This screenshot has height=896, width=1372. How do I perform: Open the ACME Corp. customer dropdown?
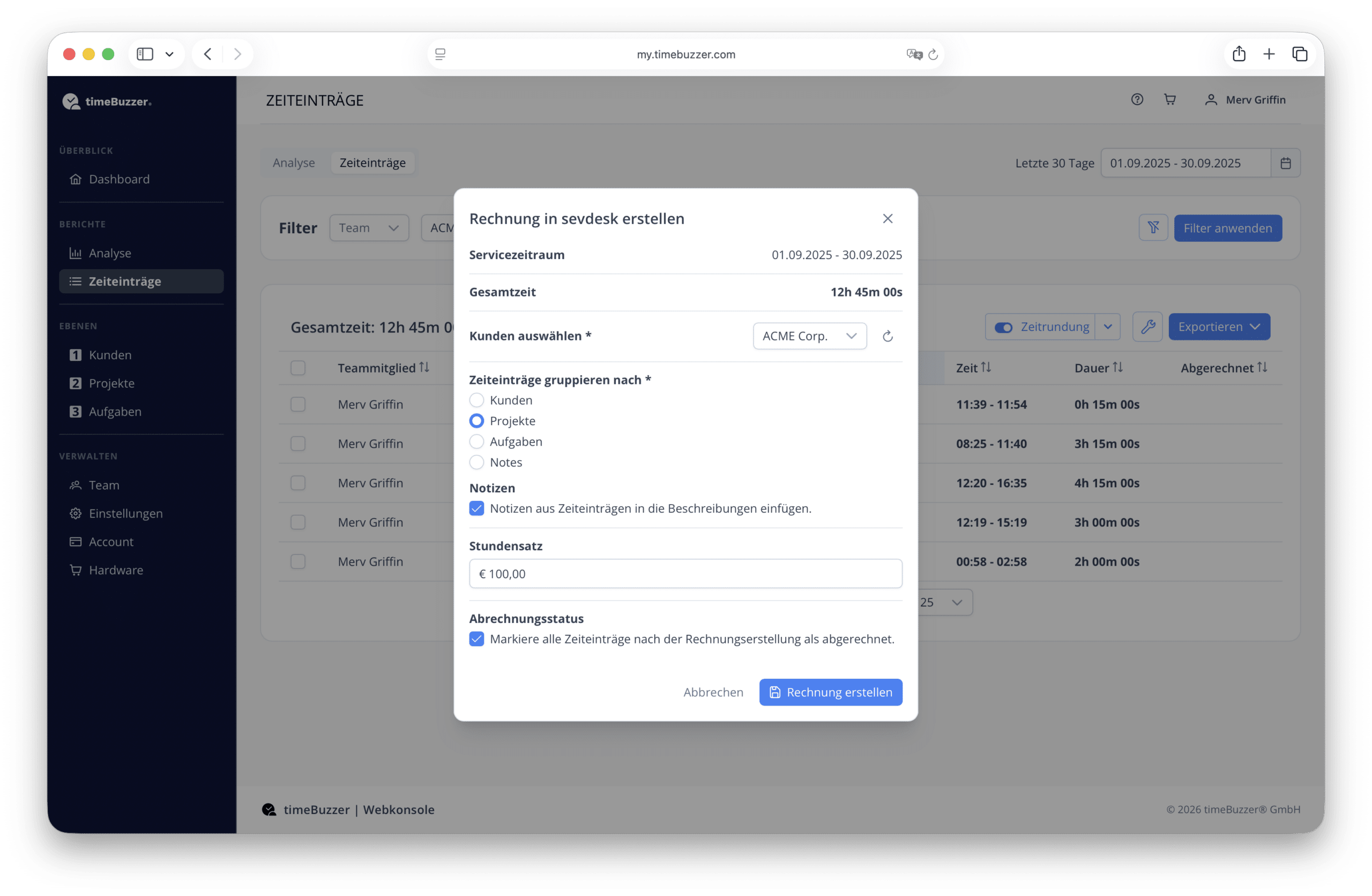(809, 336)
